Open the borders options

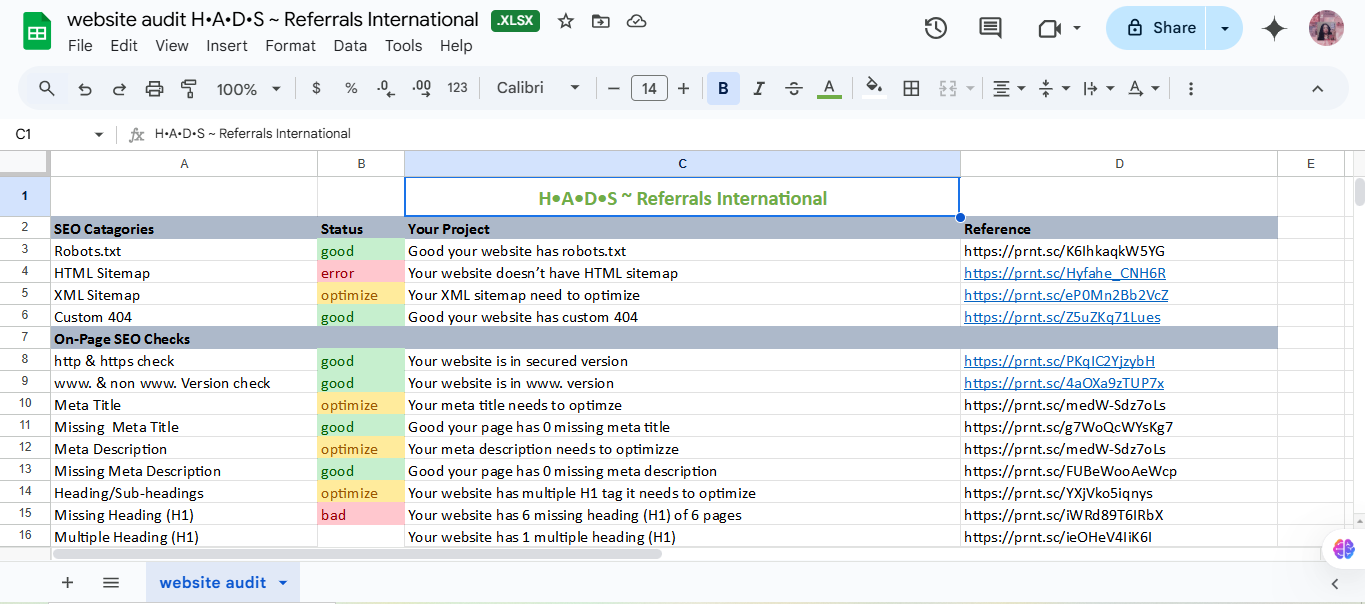click(910, 88)
